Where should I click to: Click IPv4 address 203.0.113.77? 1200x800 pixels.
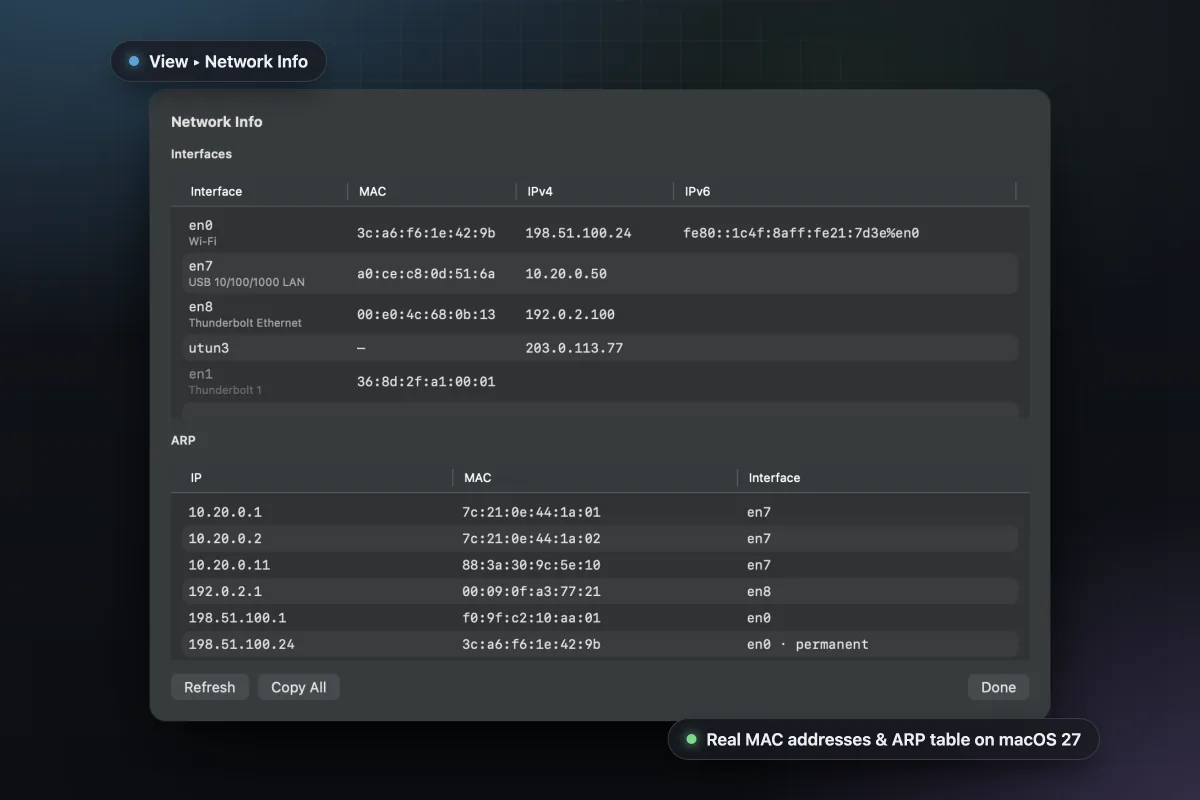point(574,348)
